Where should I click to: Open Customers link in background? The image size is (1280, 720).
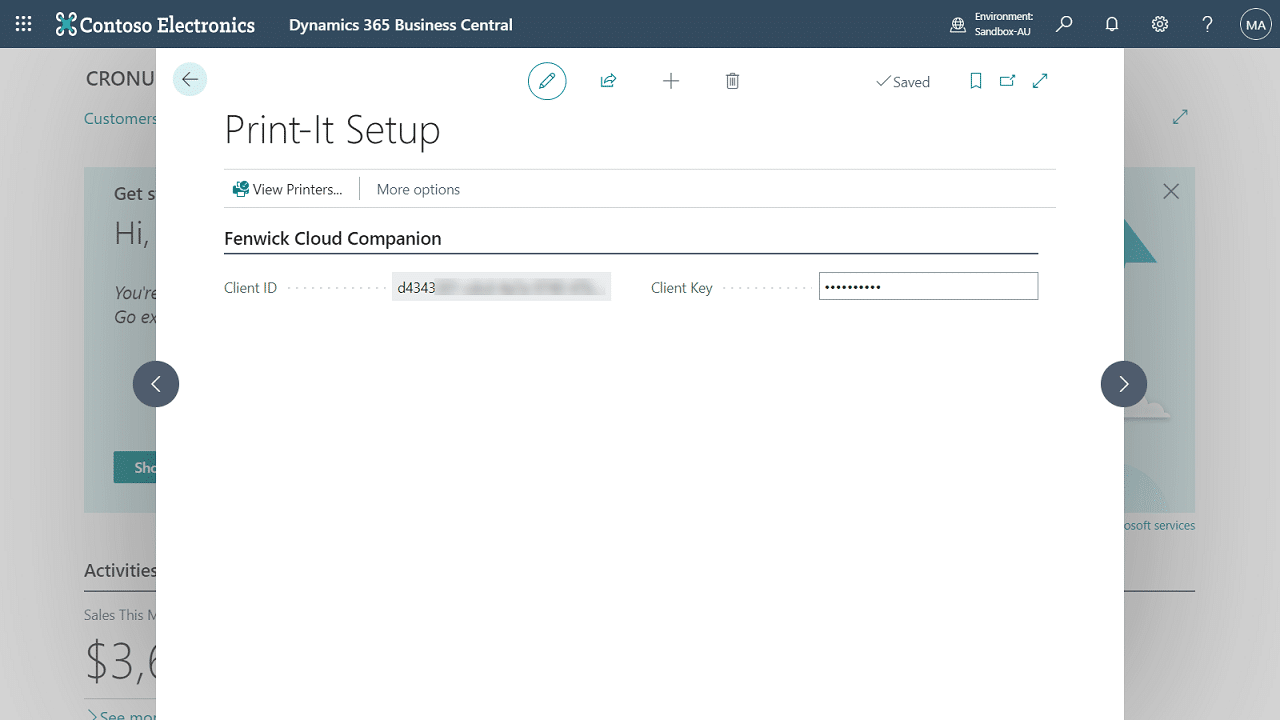pos(120,118)
